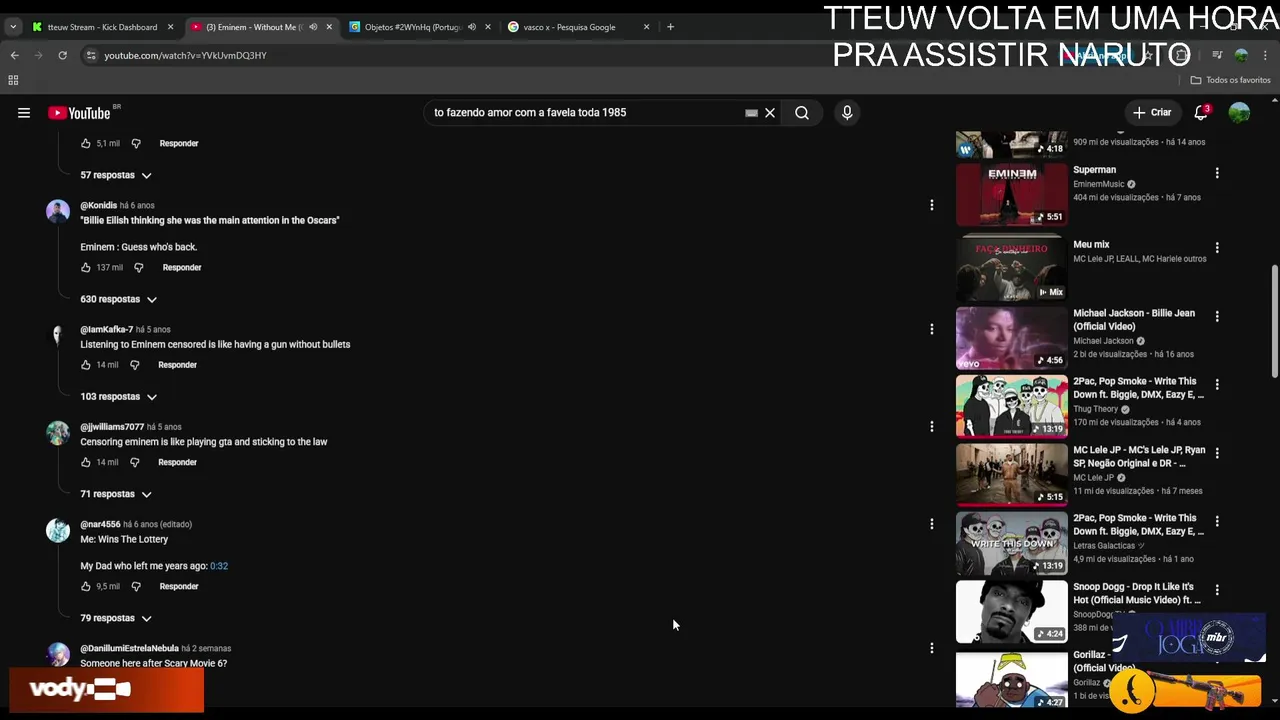Viewport: 1280px width, 720px height.
Task: Open options menu for Snoop Dogg video
Action: [1217, 590]
